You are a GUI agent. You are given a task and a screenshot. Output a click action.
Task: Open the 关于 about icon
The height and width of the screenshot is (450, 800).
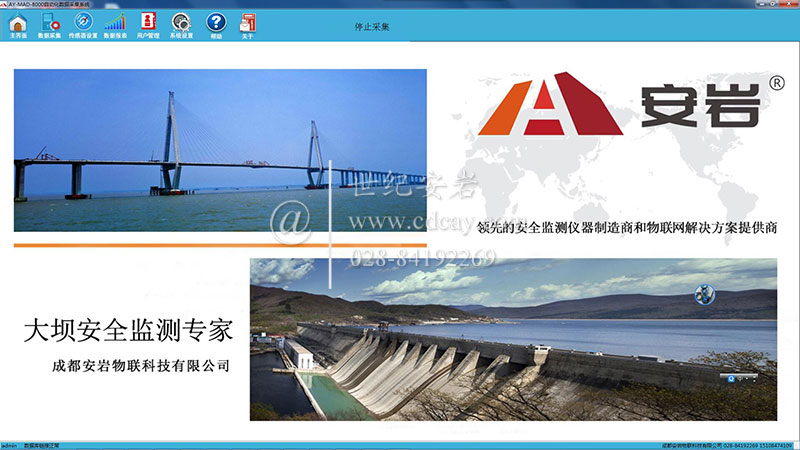pos(247,24)
